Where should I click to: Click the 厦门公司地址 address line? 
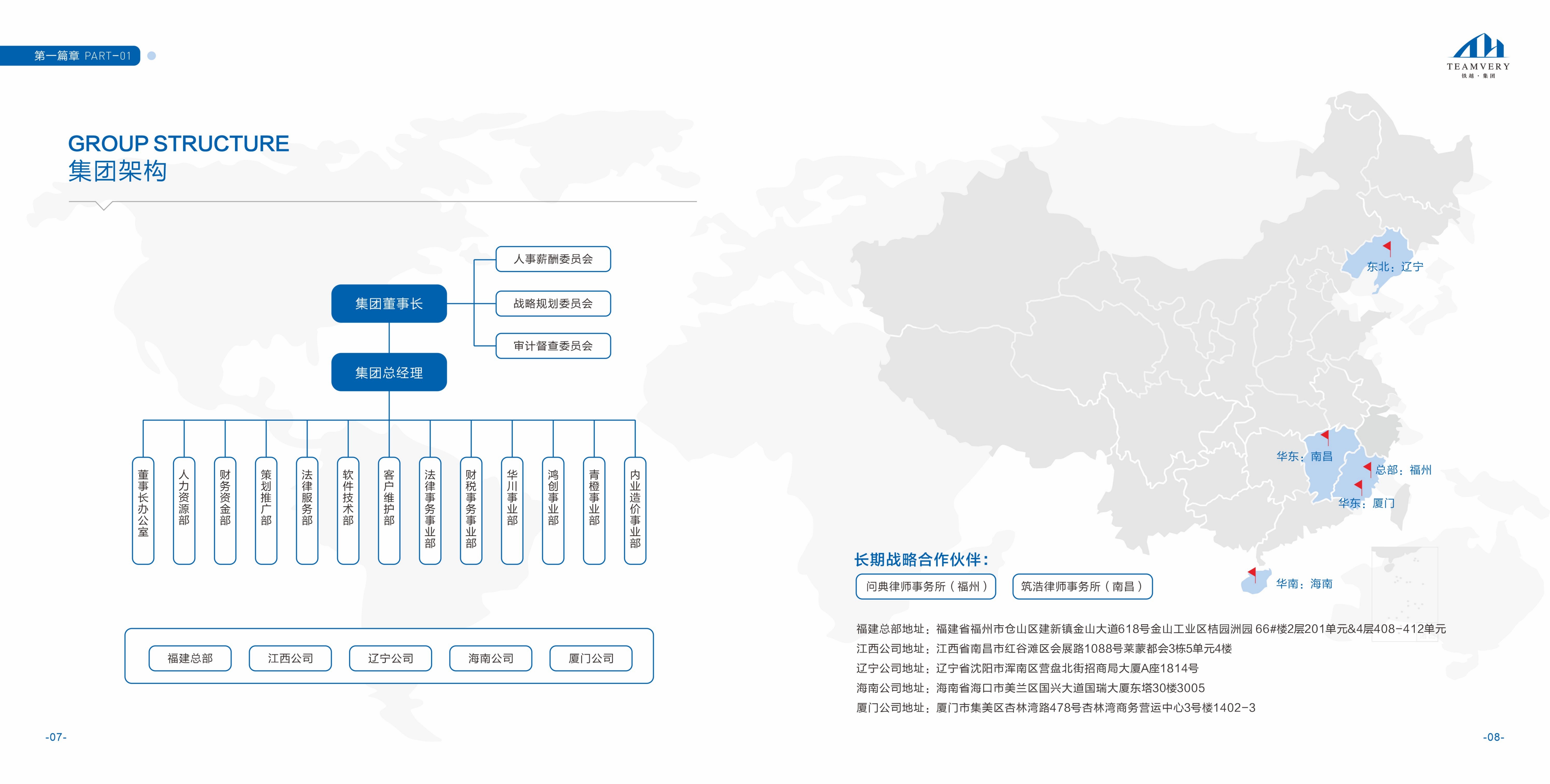point(1056,708)
